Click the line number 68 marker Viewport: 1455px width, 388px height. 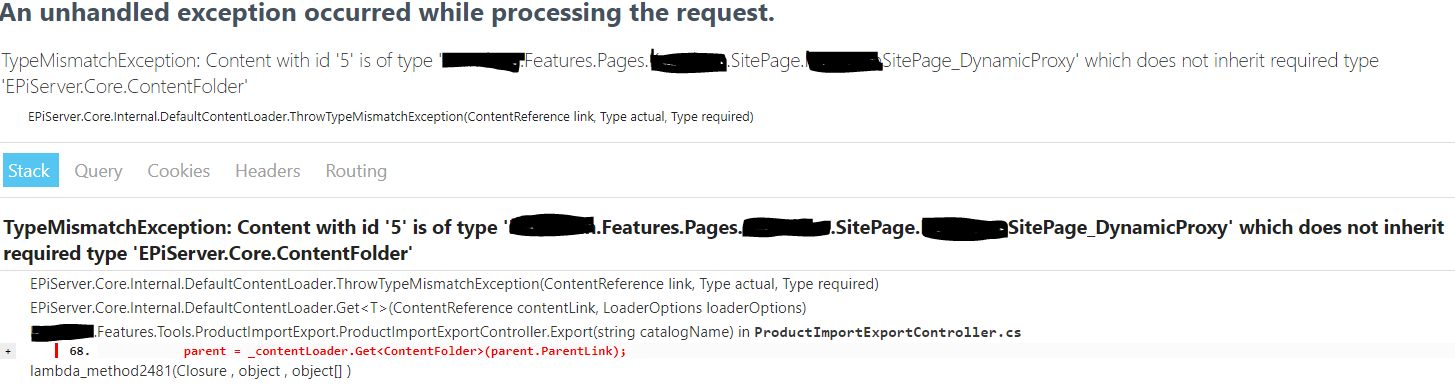(80, 352)
